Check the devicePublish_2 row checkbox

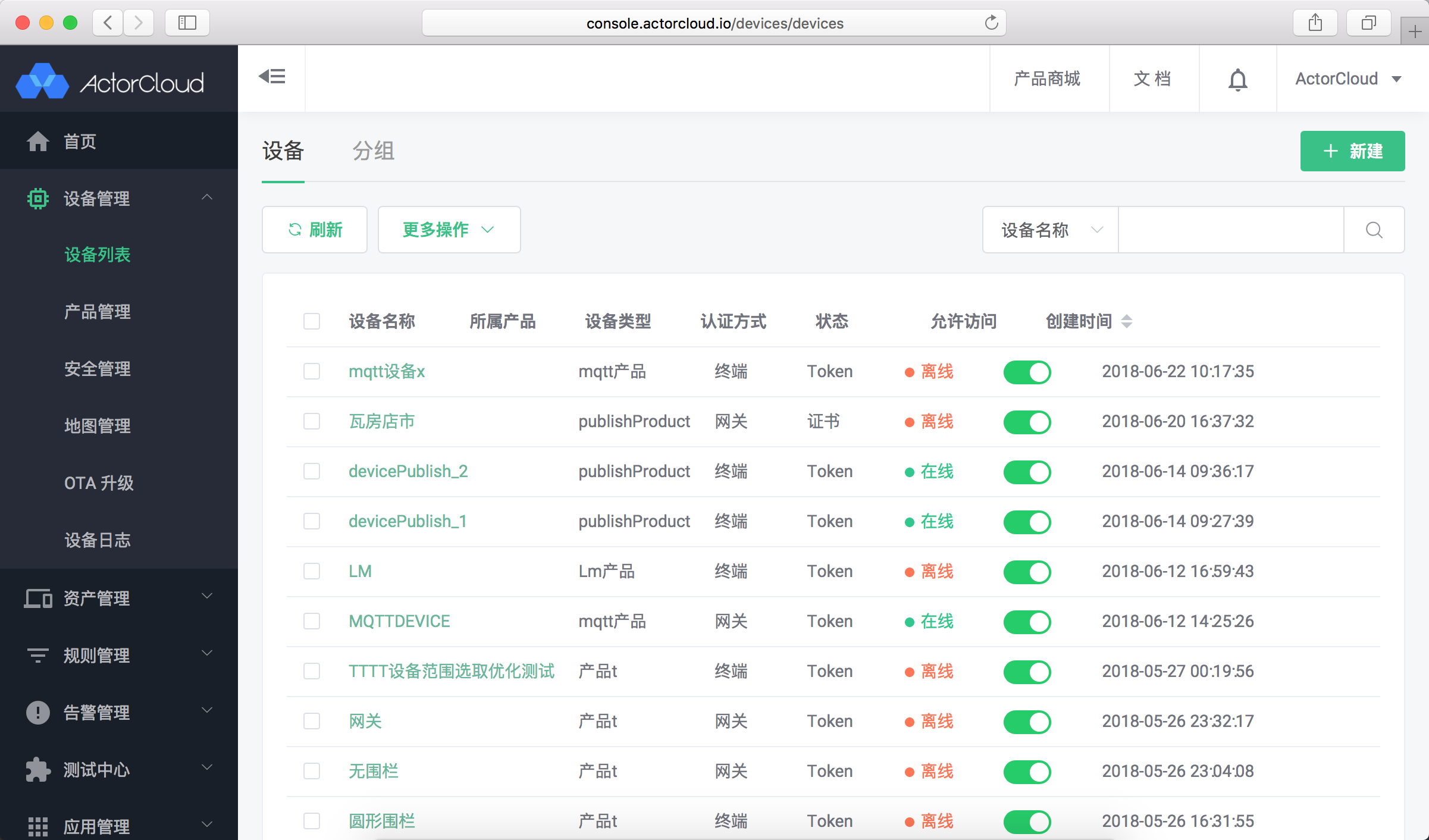click(312, 471)
